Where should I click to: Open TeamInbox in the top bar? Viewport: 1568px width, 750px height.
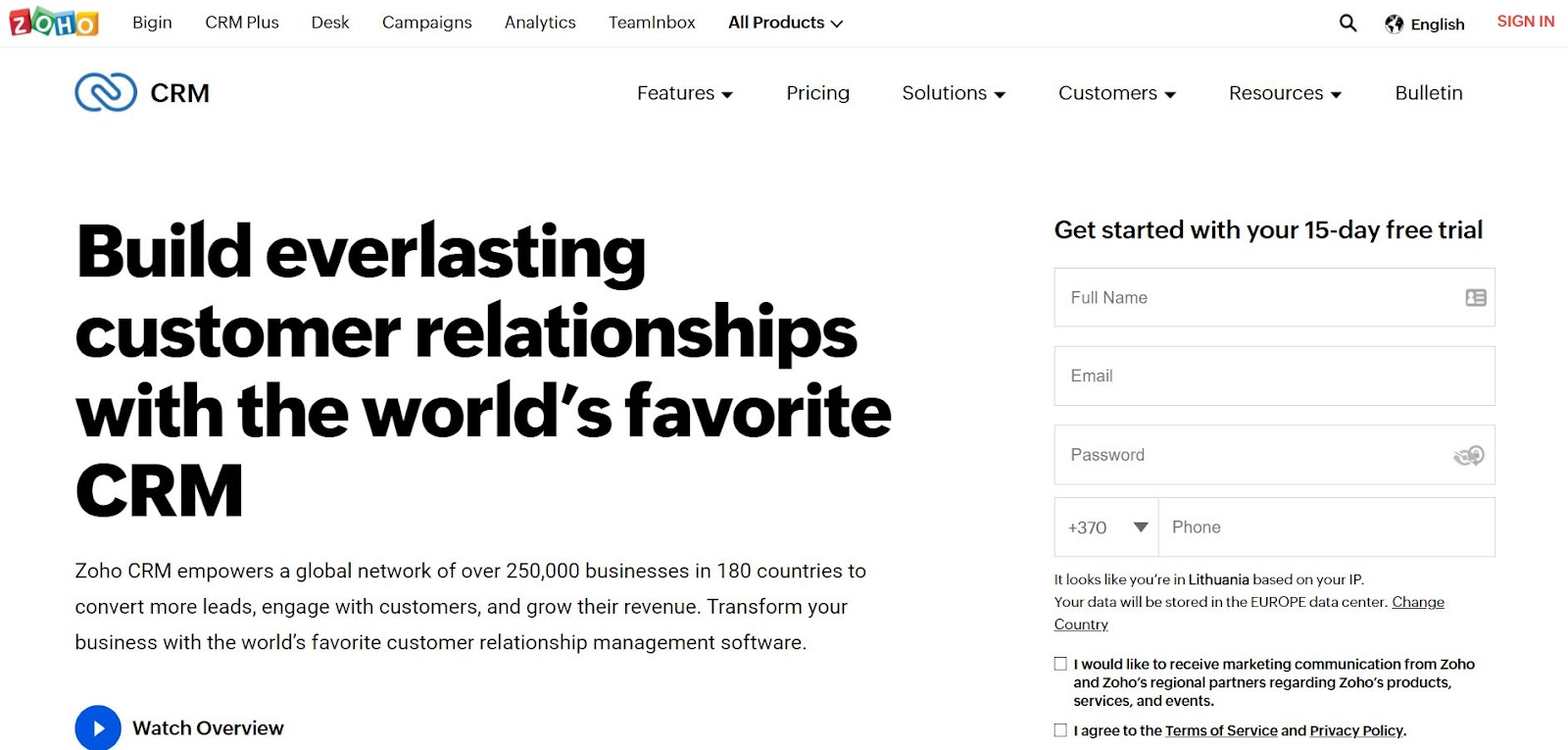[x=652, y=23]
